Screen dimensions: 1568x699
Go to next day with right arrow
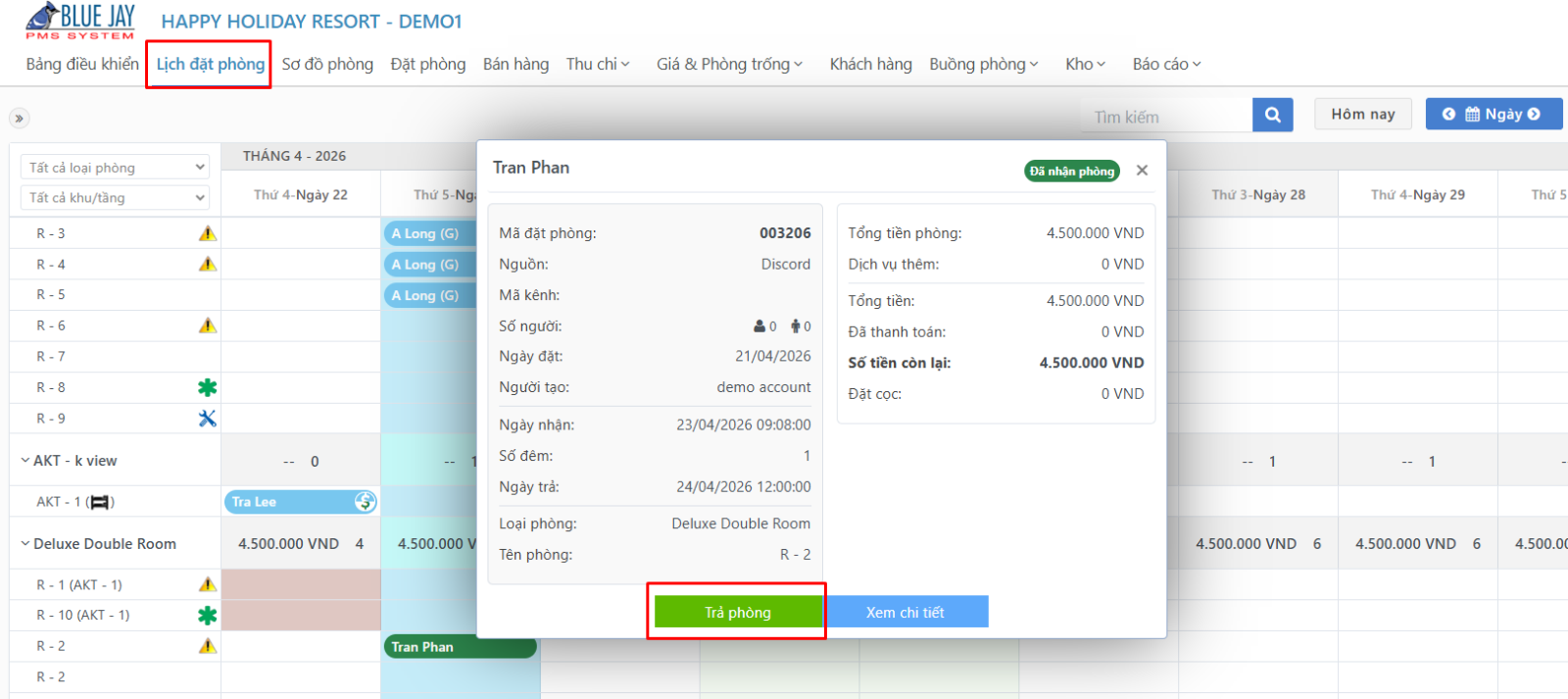coord(1534,114)
